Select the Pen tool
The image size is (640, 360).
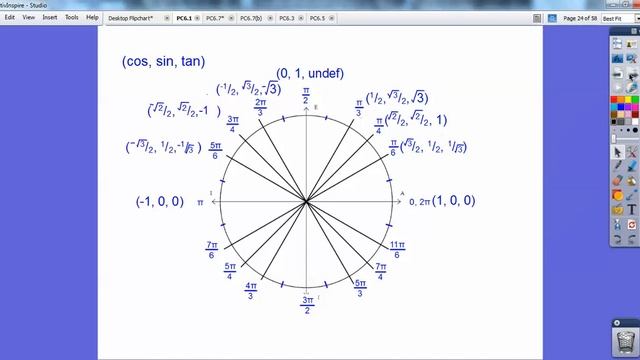[x=617, y=166]
